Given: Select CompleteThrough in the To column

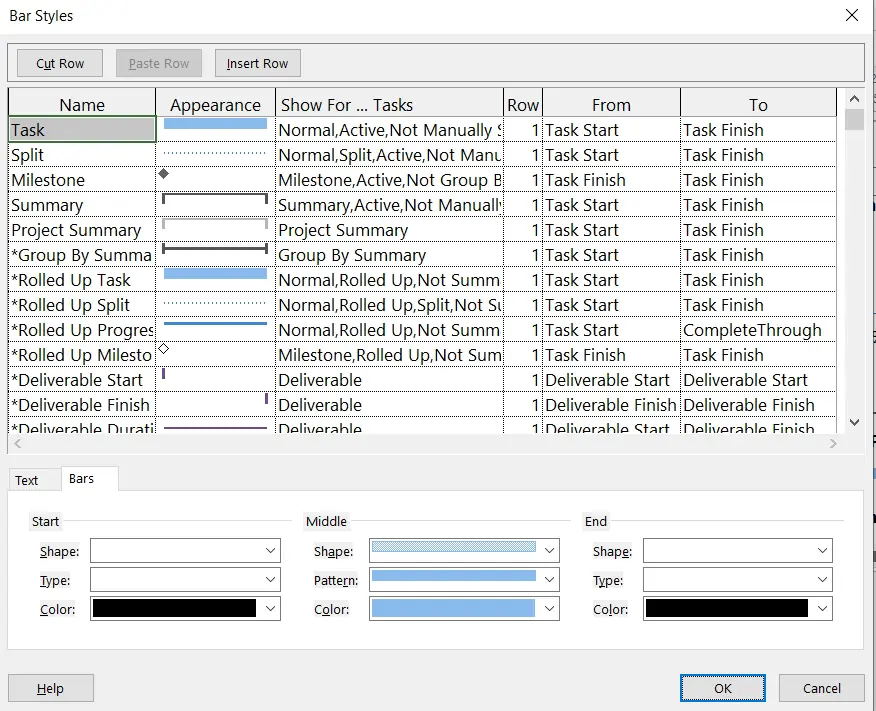Looking at the screenshot, I should click(x=758, y=330).
